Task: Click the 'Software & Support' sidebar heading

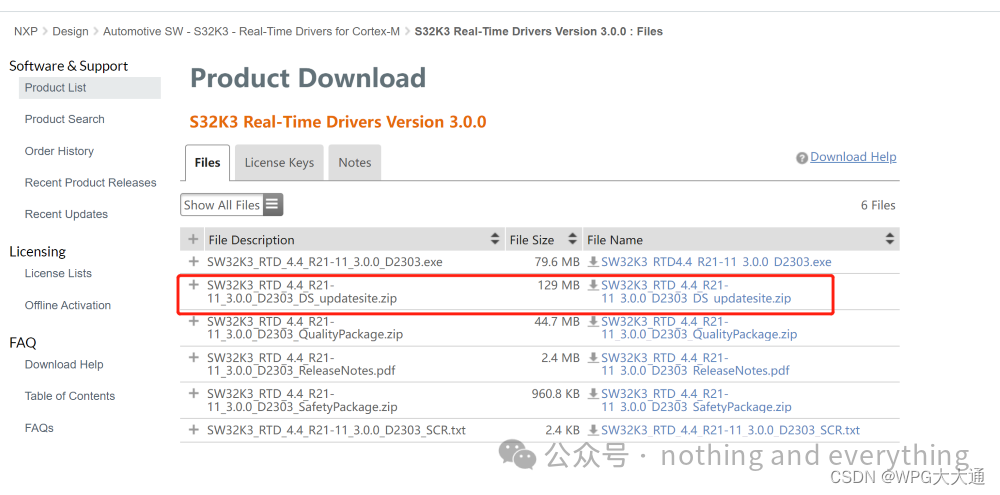Action: [x=68, y=66]
